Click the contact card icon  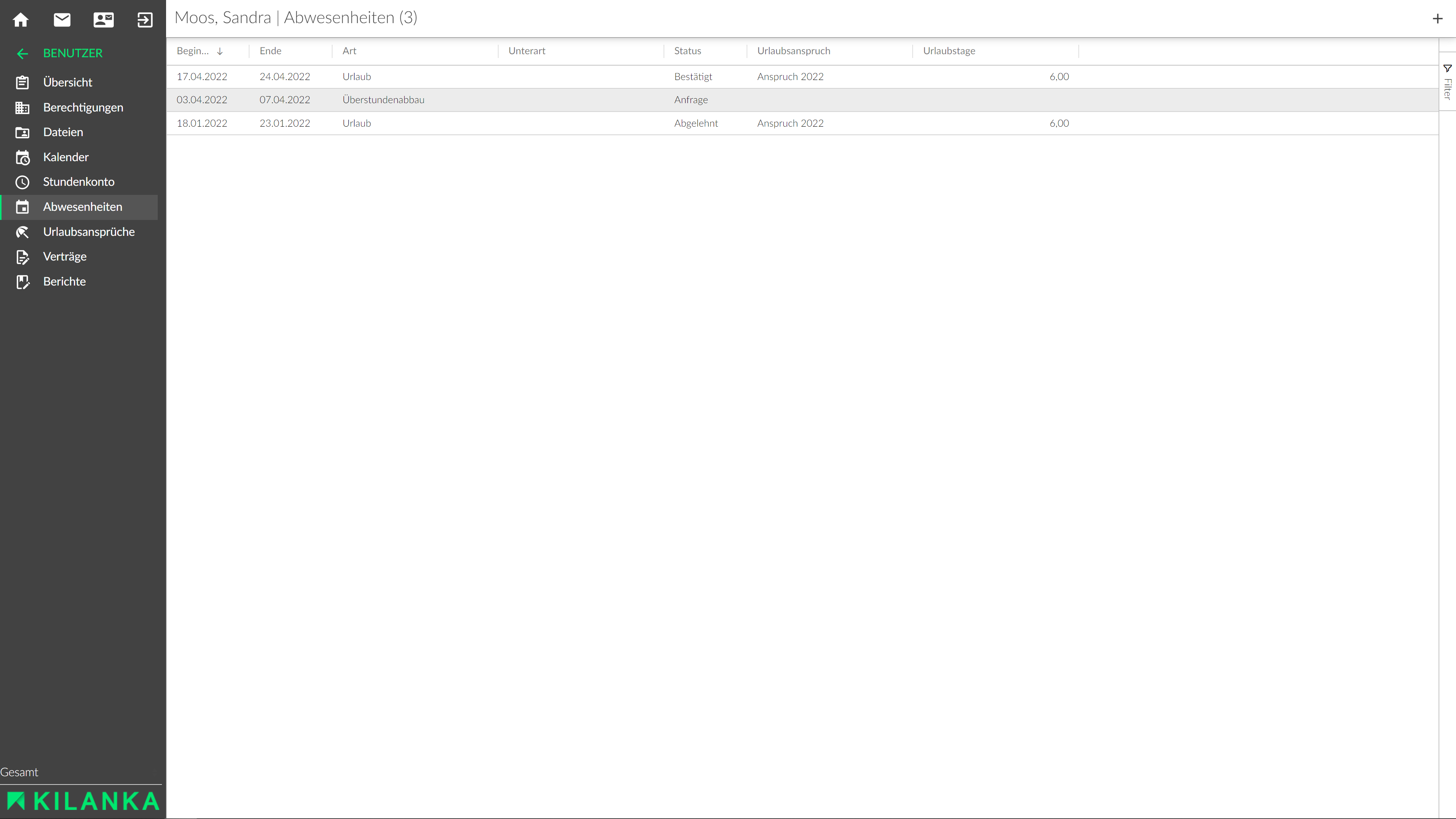pos(104,20)
